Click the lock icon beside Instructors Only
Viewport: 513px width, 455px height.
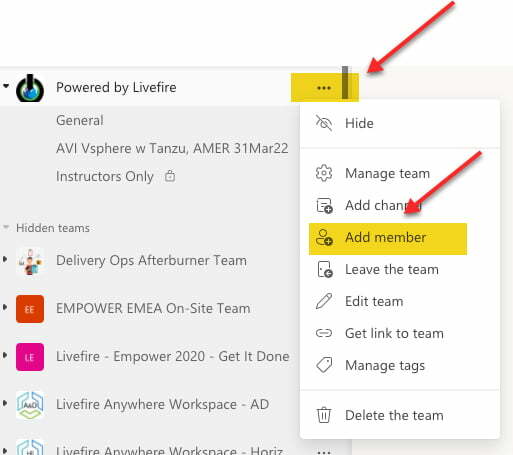pos(170,176)
